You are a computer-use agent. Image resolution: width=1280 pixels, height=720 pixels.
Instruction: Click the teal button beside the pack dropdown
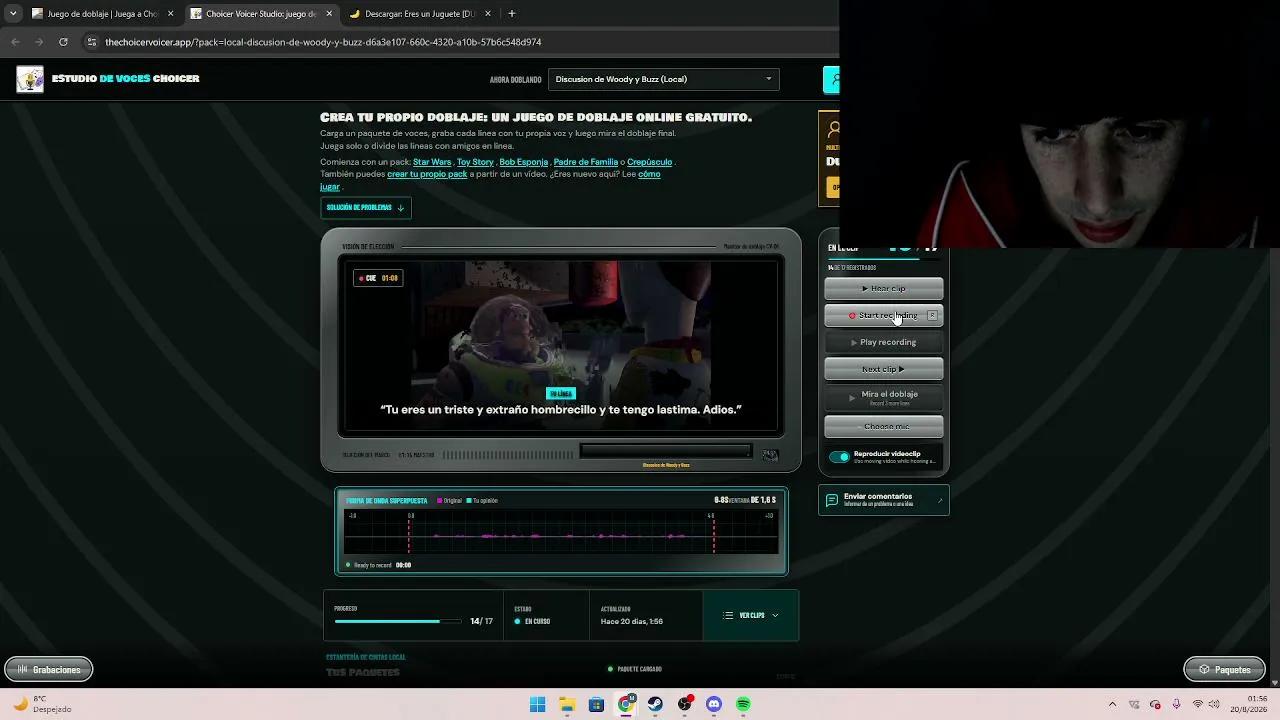(830, 79)
